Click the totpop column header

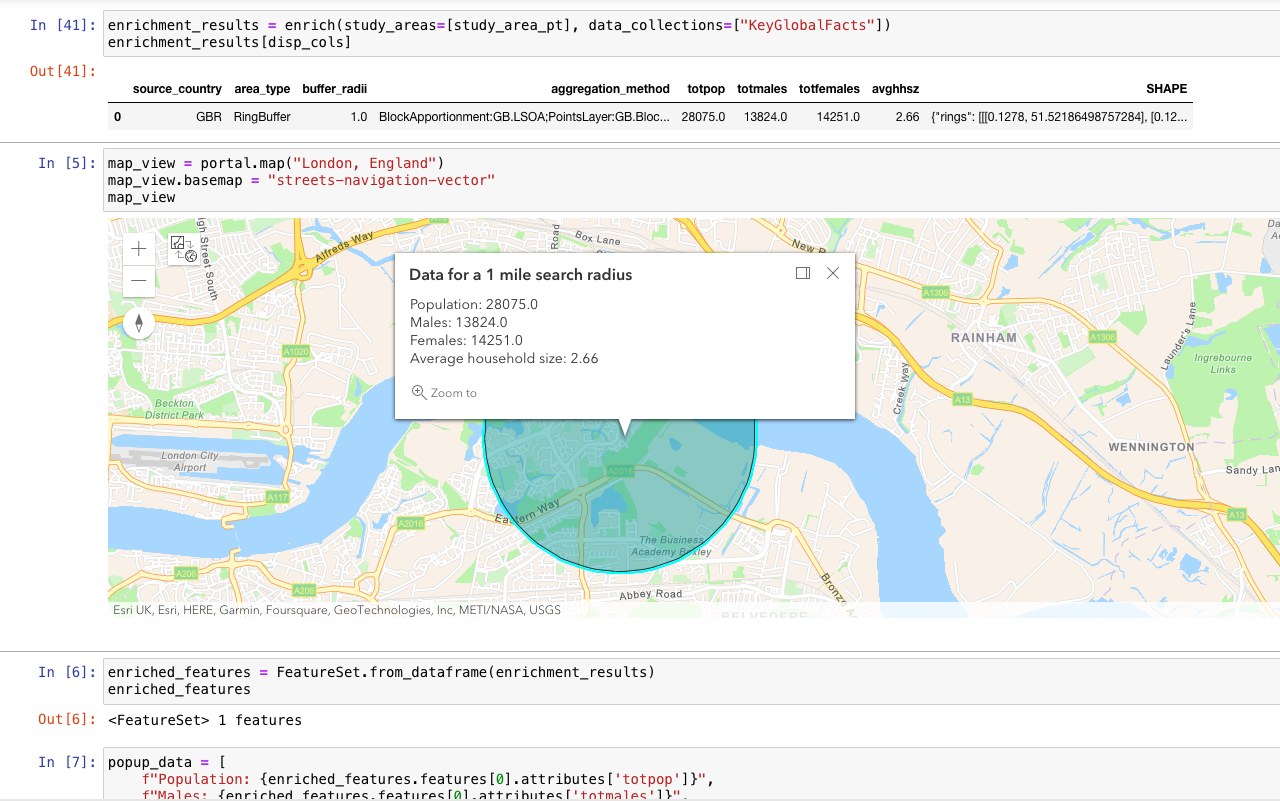(706, 89)
